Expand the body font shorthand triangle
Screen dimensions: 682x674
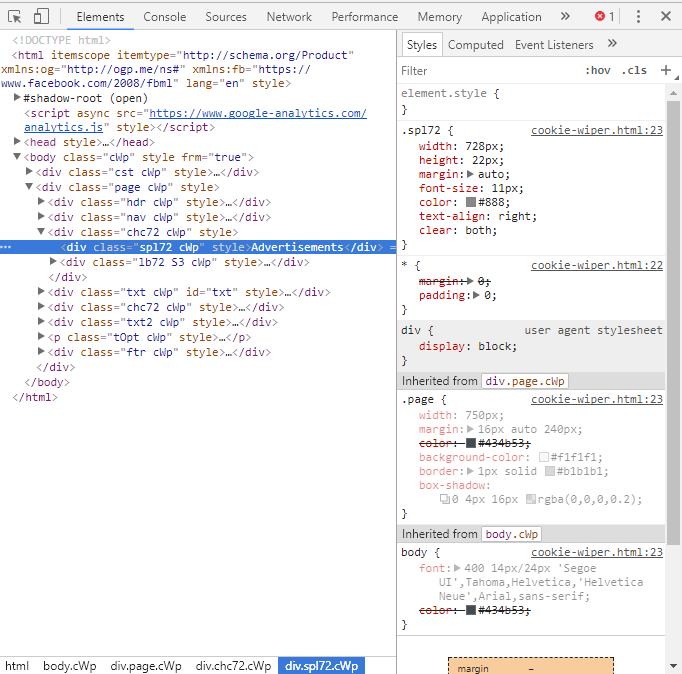pos(457,568)
